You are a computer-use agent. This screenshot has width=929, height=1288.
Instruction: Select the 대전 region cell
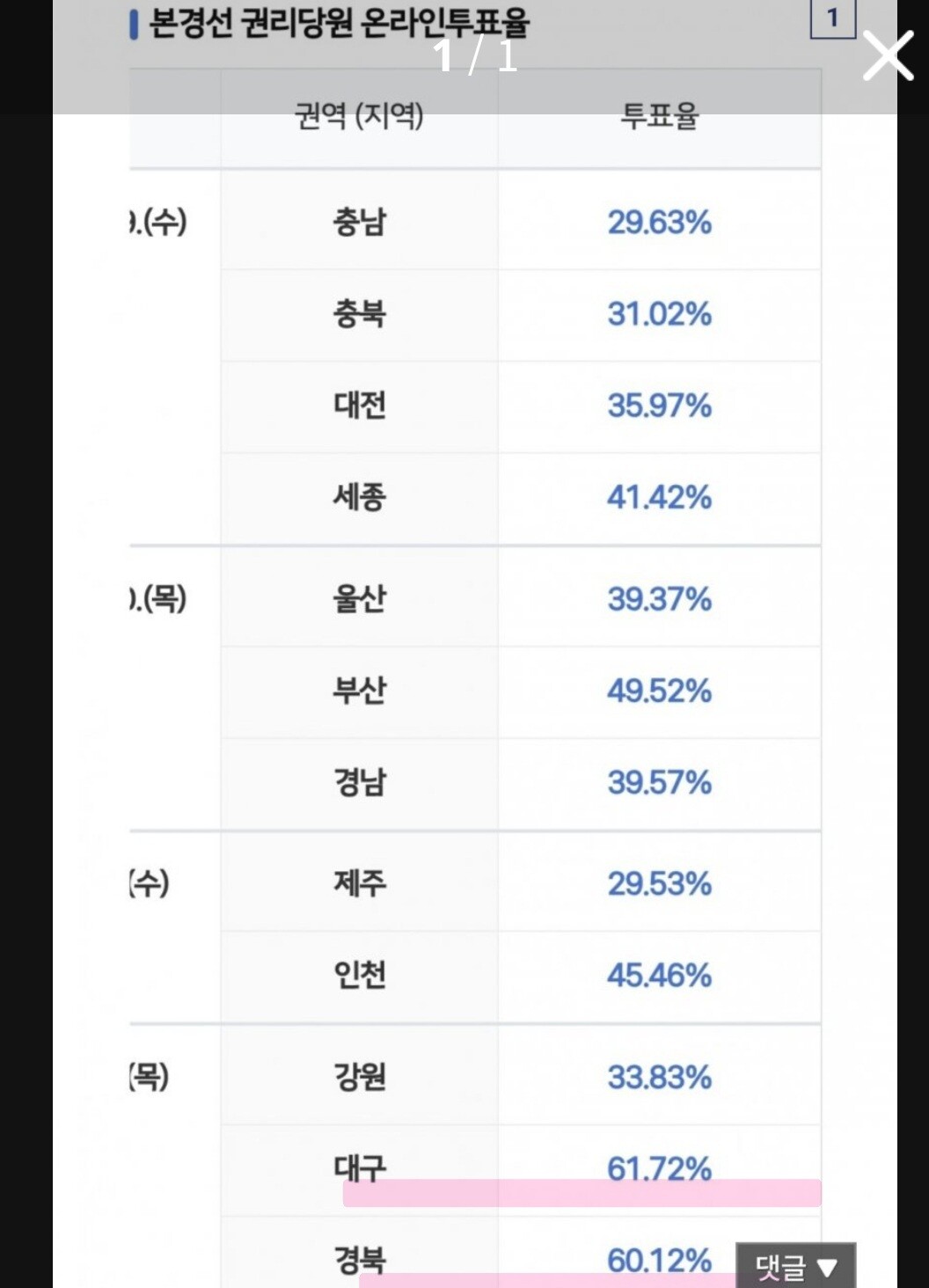(360, 406)
